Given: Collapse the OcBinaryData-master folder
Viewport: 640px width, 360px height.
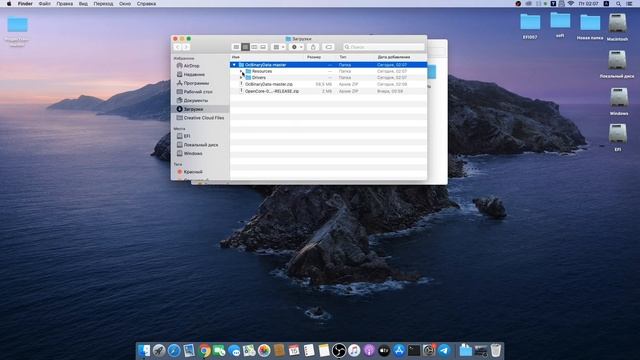Looking at the screenshot, I should [x=234, y=65].
